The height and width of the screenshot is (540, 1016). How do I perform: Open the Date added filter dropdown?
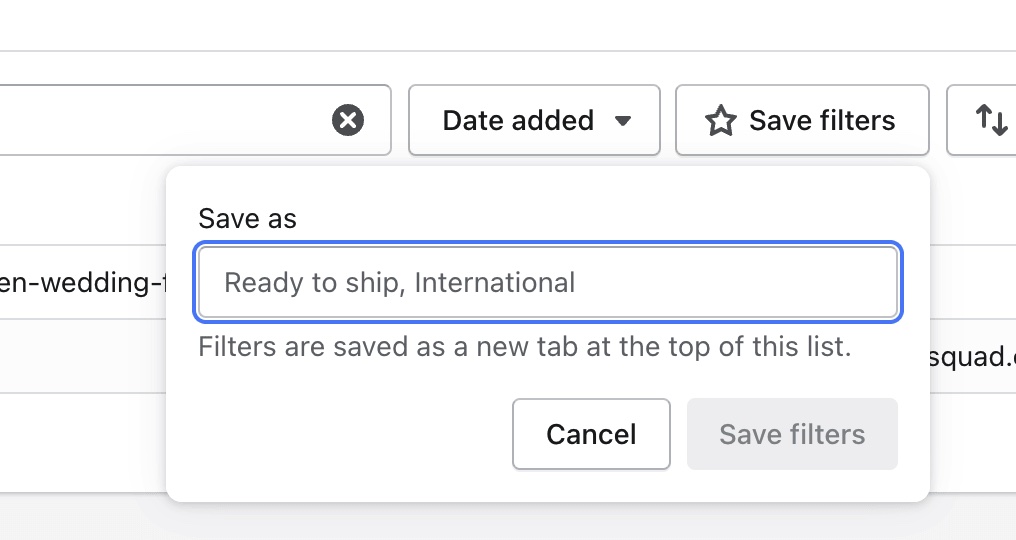pos(534,120)
